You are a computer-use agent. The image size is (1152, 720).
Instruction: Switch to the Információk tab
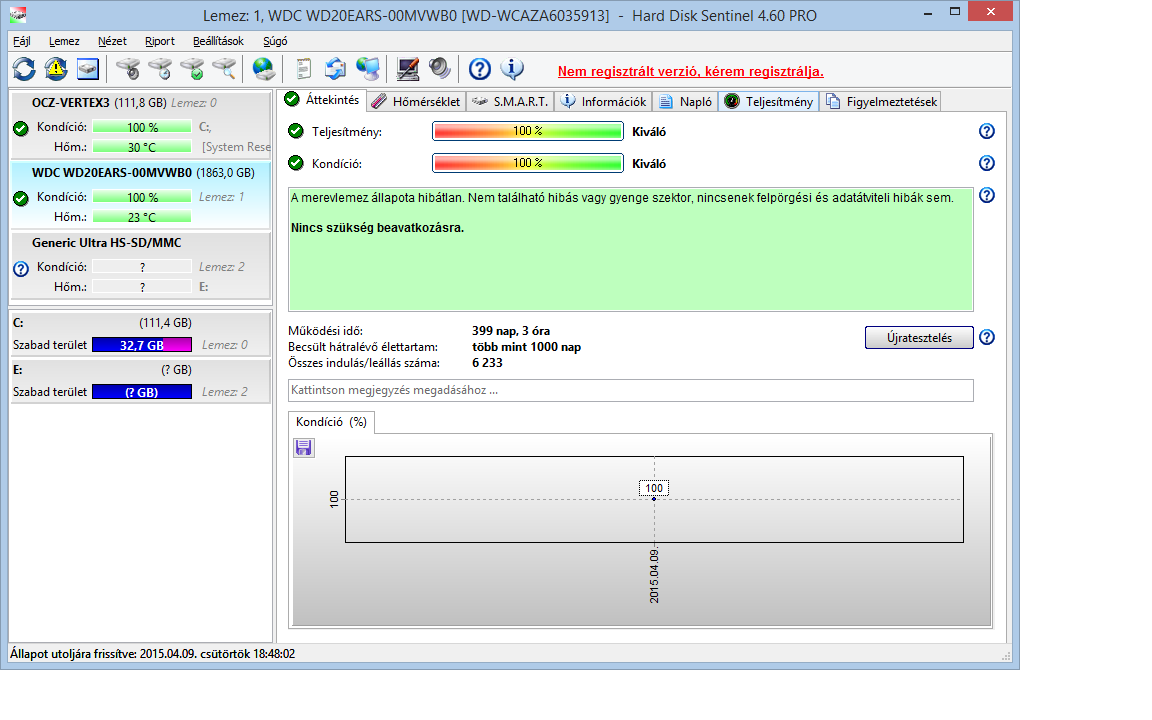(x=603, y=101)
